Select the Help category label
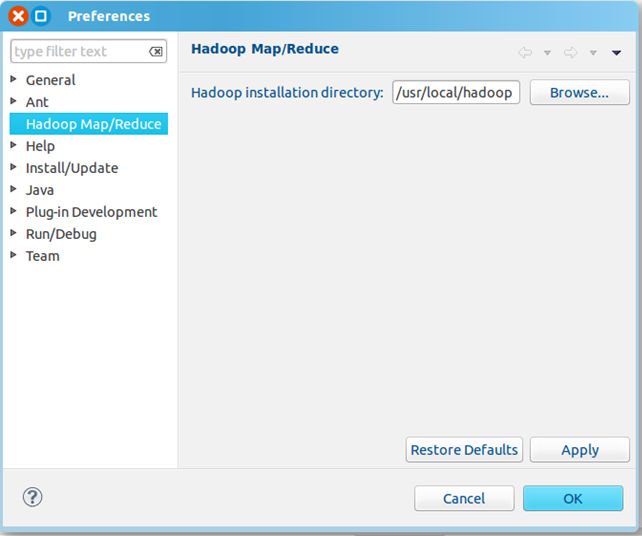The height and width of the screenshot is (536, 642). coord(40,146)
